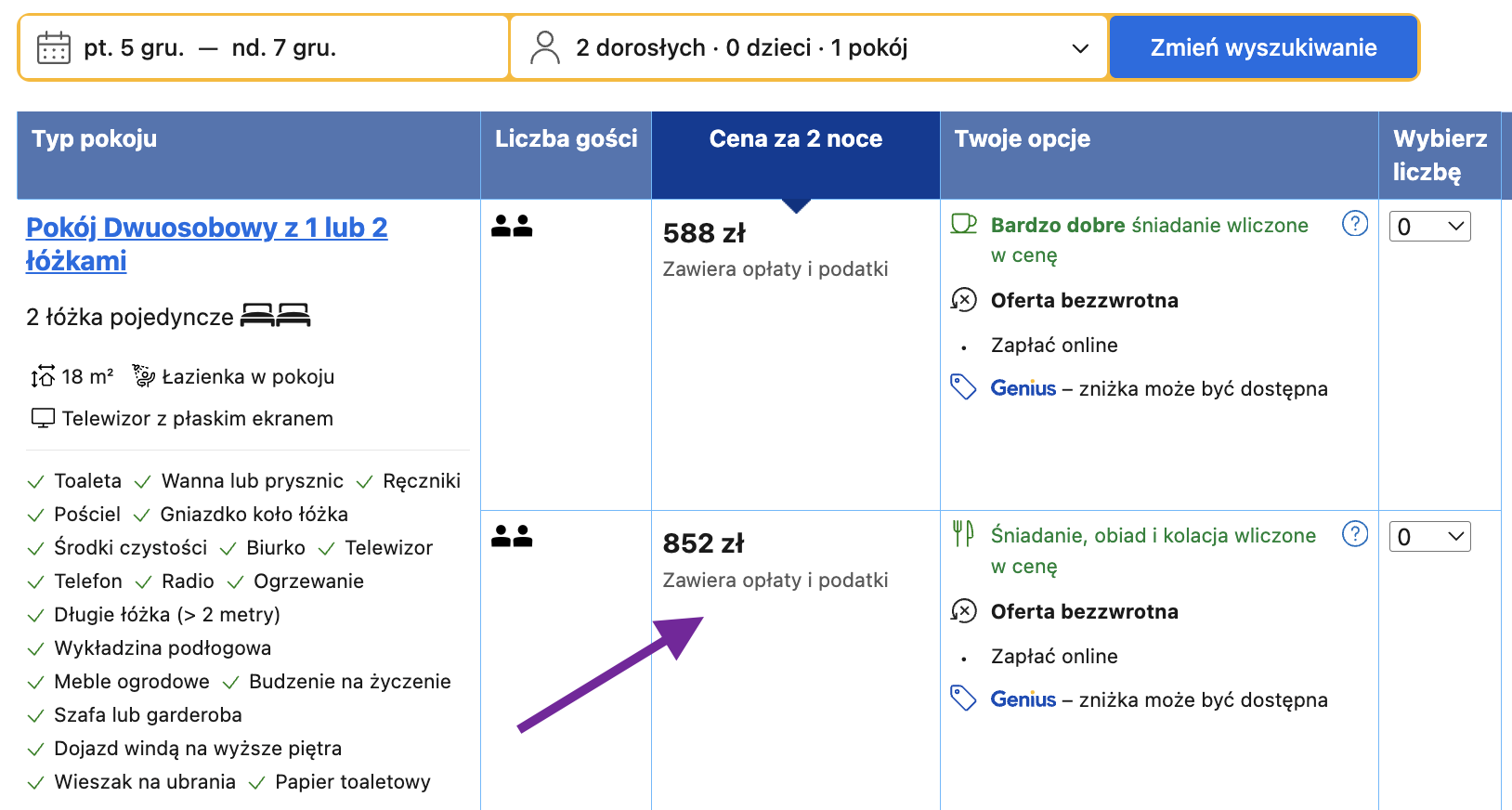Open Pokój Dwuosobowy z 1 lub 2 łóżkami link
Viewport: 1512px width, 810px height.
click(206, 243)
